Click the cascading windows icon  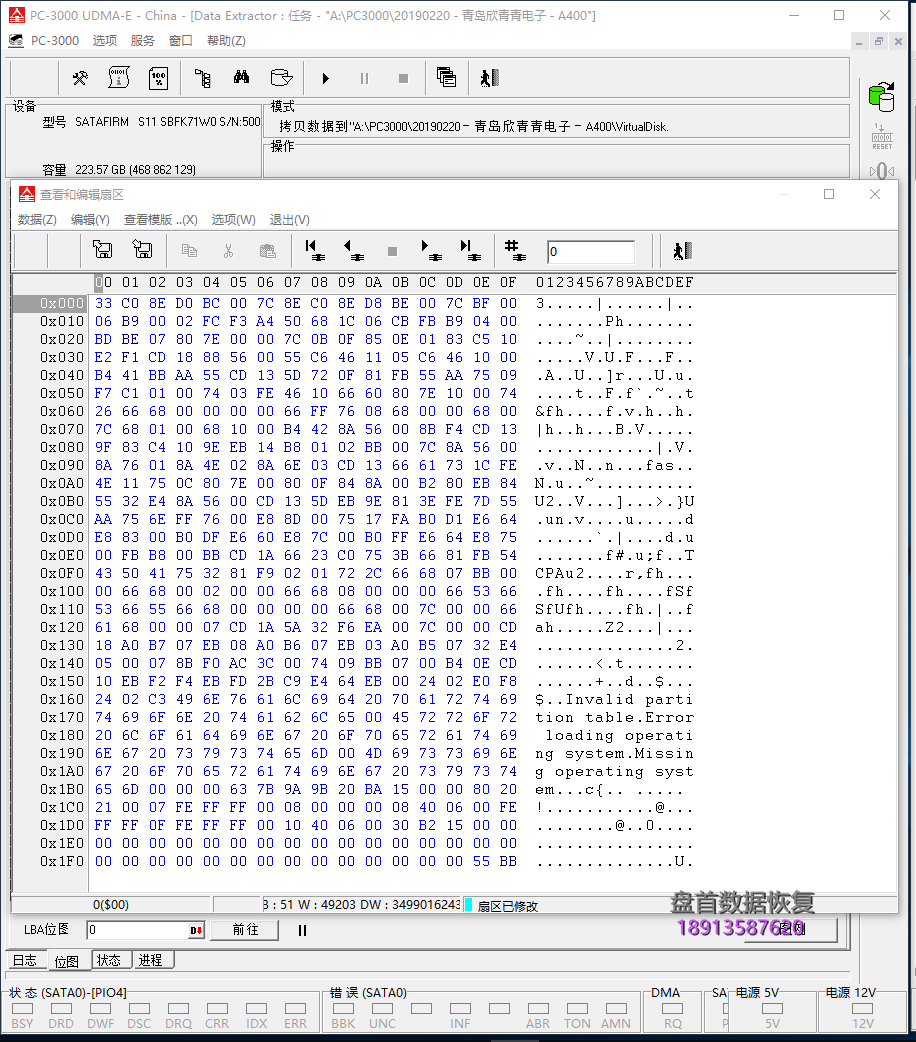[446, 77]
